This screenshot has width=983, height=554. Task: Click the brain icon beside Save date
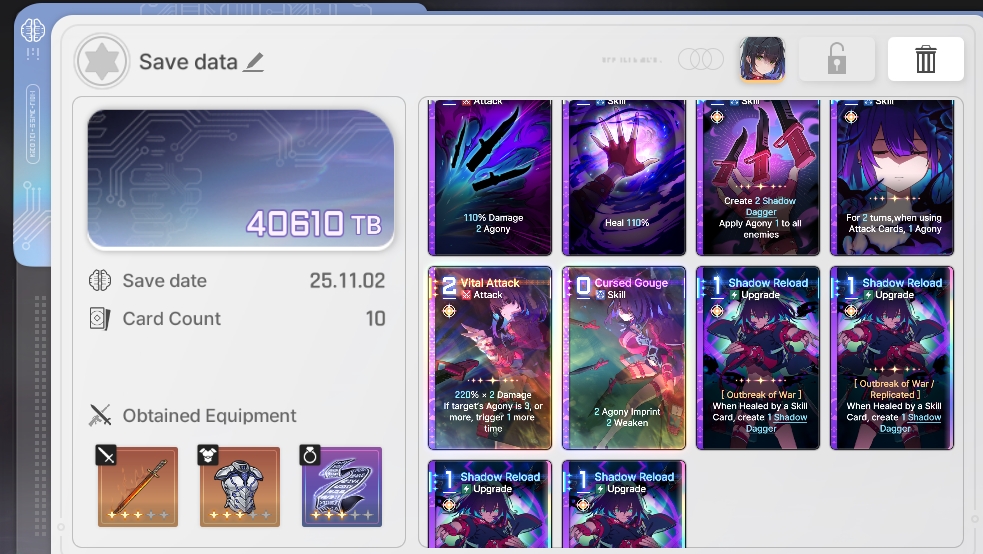[x=100, y=280]
